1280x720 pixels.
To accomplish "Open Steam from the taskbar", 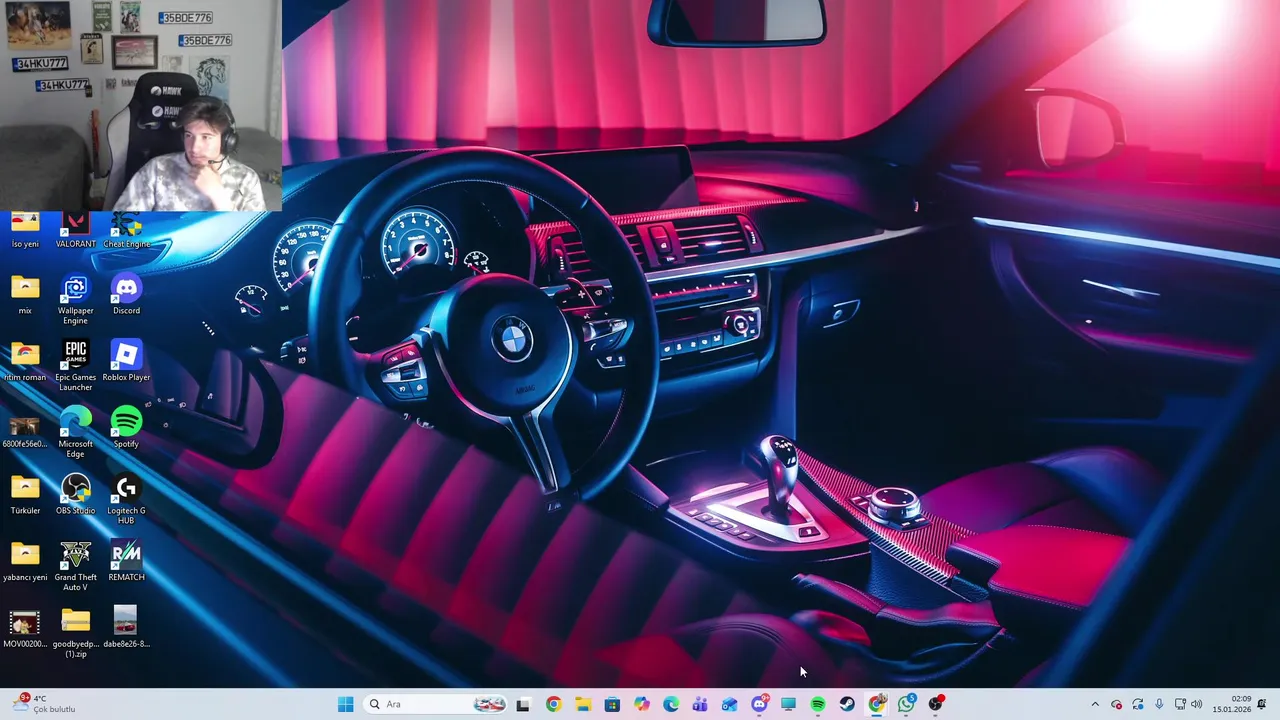I will pos(847,704).
